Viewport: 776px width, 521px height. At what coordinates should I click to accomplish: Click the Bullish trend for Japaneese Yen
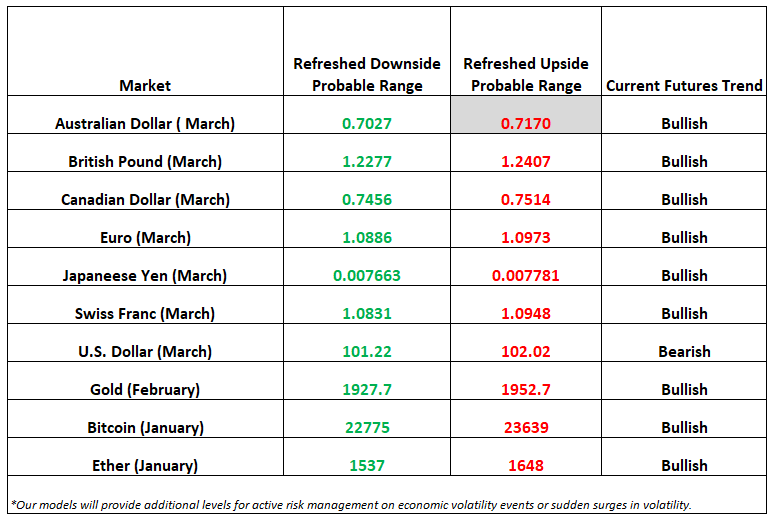(684, 276)
